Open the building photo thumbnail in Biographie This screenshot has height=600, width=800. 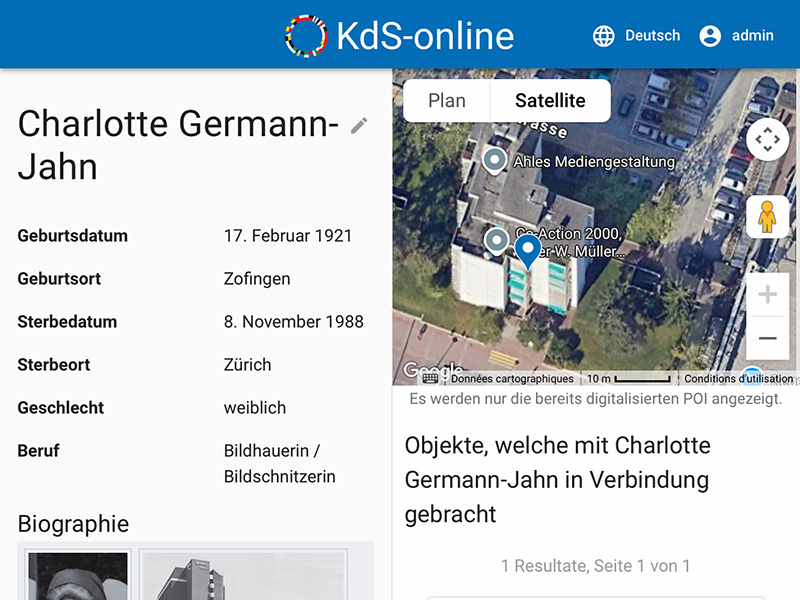click(x=243, y=576)
